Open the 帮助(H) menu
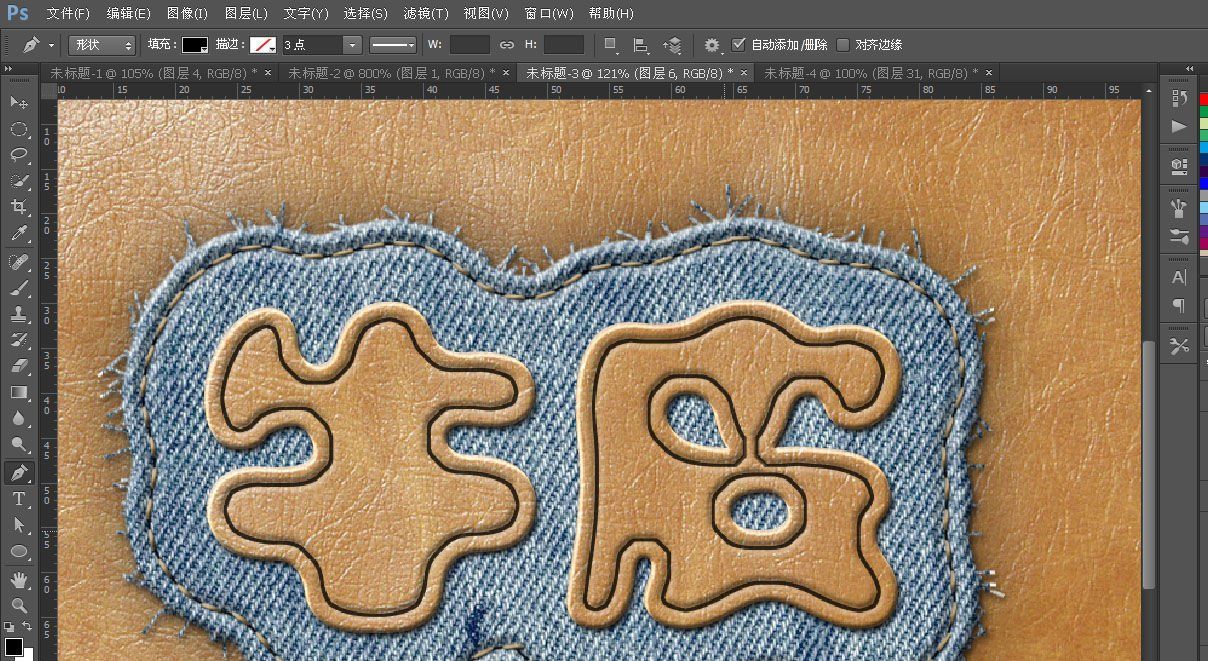The height and width of the screenshot is (661, 1208). pyautogui.click(x=611, y=14)
